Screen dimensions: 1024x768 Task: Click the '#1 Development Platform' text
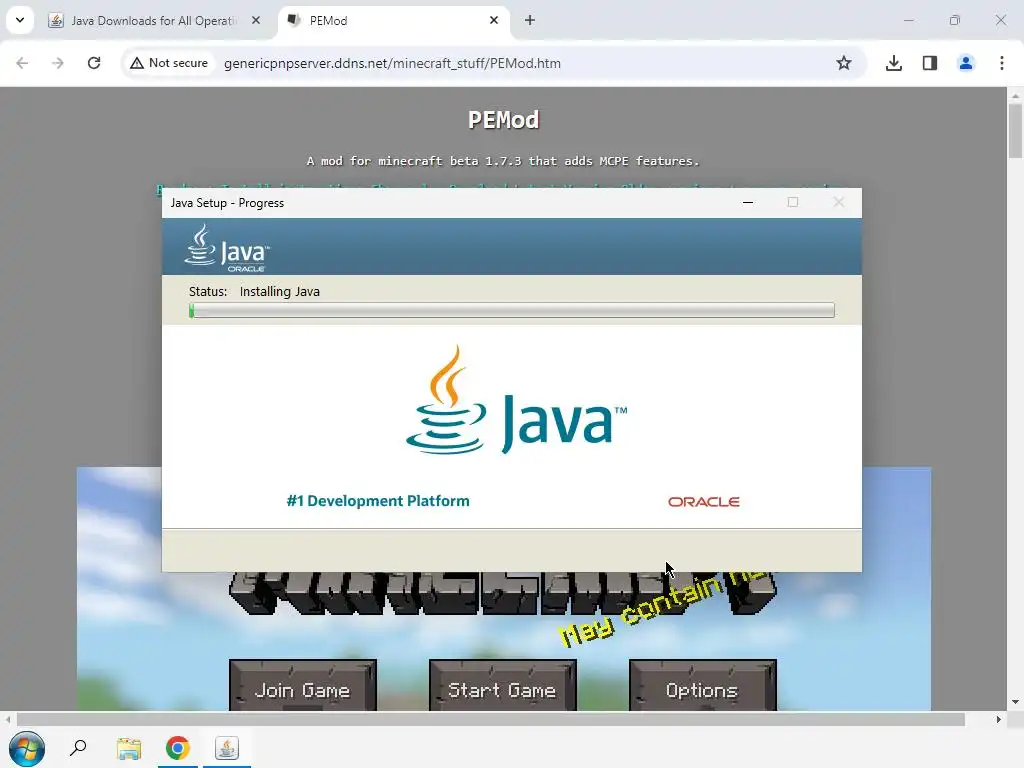(x=377, y=501)
